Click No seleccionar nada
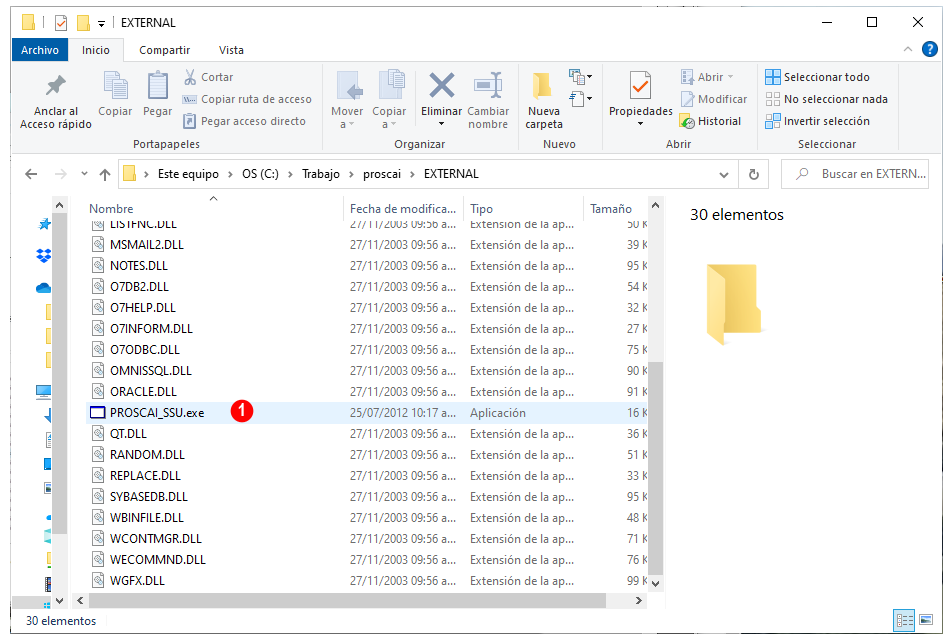Screen dimensions: 951x641 pos(827,99)
